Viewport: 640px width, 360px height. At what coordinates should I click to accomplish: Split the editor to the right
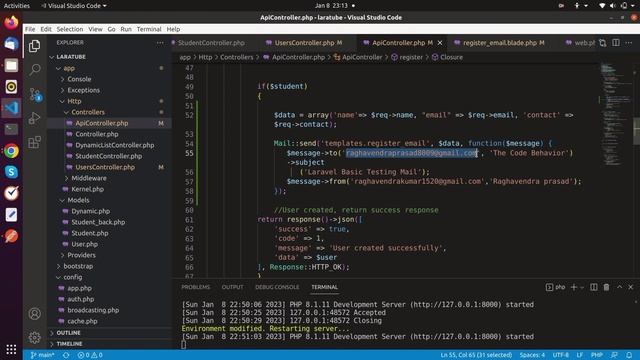616,42
